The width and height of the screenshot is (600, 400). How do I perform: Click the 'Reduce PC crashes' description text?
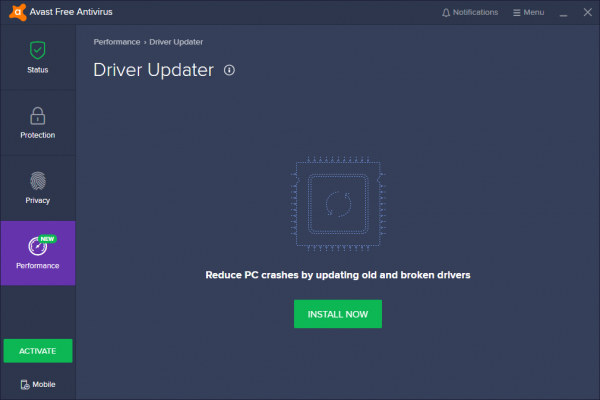tap(338, 275)
